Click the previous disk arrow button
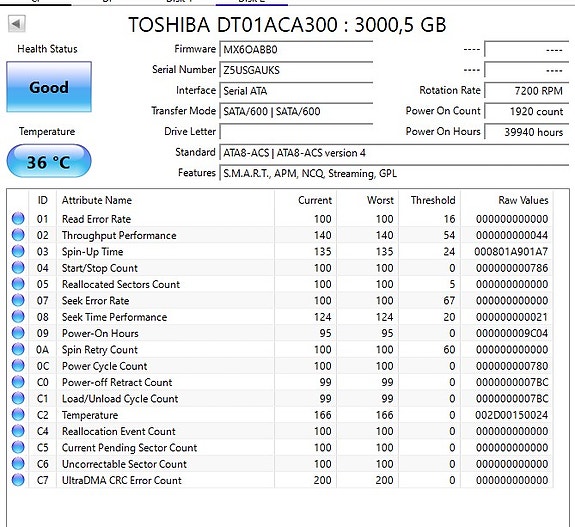Viewport: 575px width, 527px height. click(17, 24)
